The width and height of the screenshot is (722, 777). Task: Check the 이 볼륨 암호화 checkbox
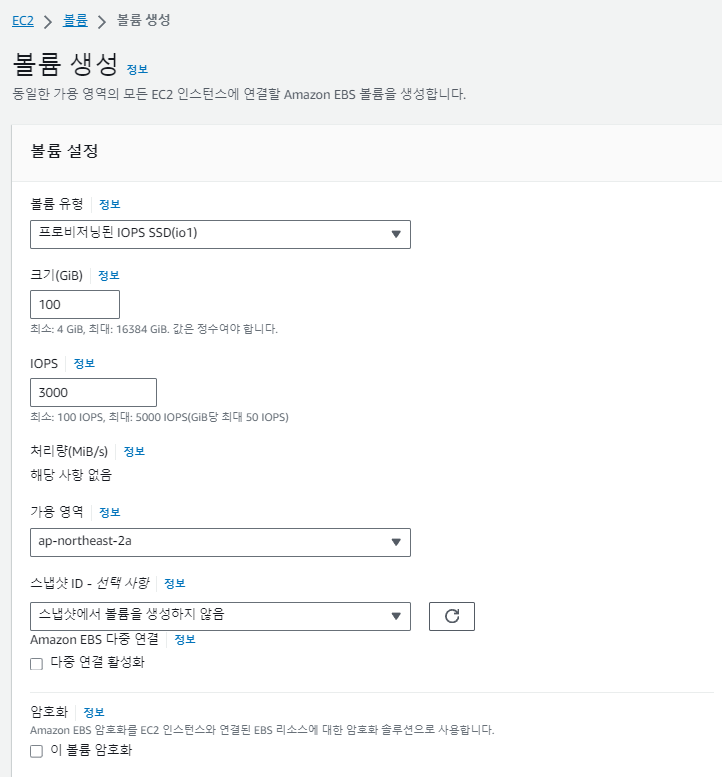[37, 751]
